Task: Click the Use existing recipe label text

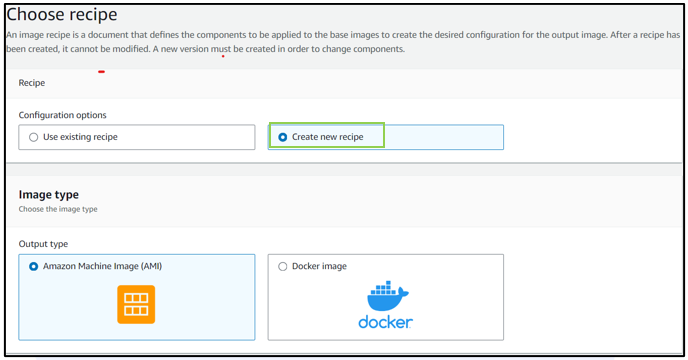Action: pos(80,137)
